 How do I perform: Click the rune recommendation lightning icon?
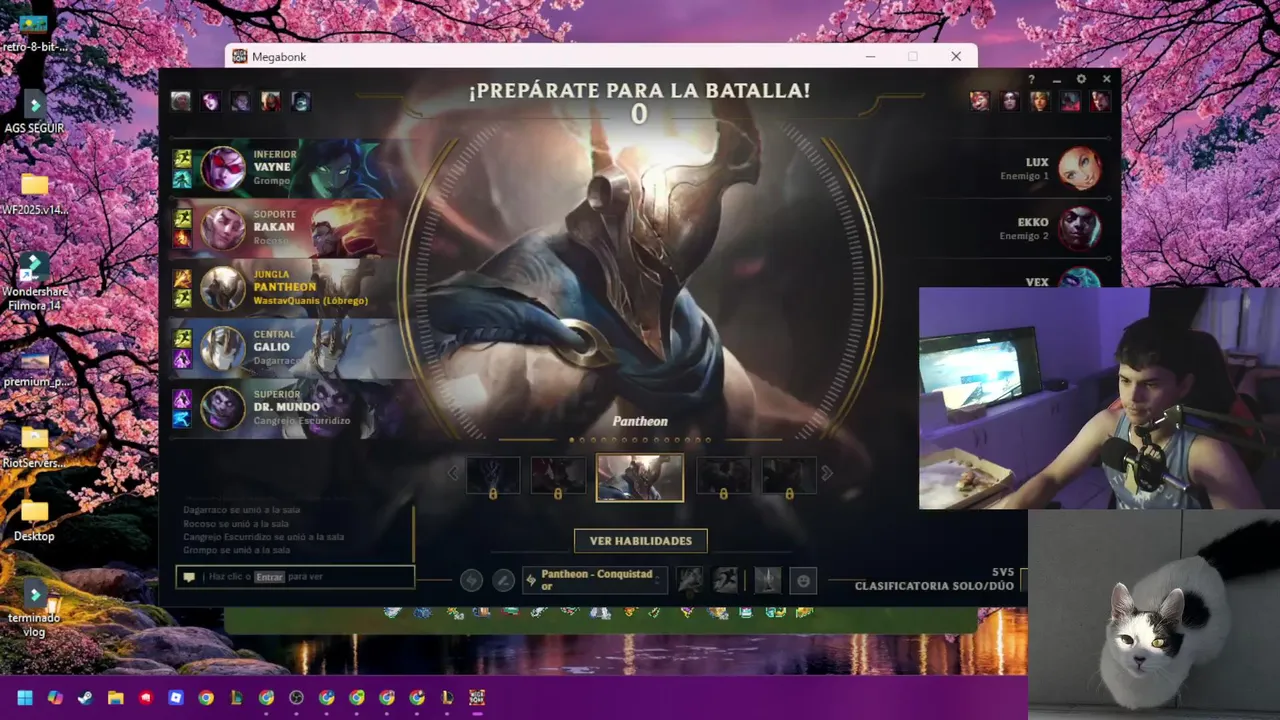471,580
